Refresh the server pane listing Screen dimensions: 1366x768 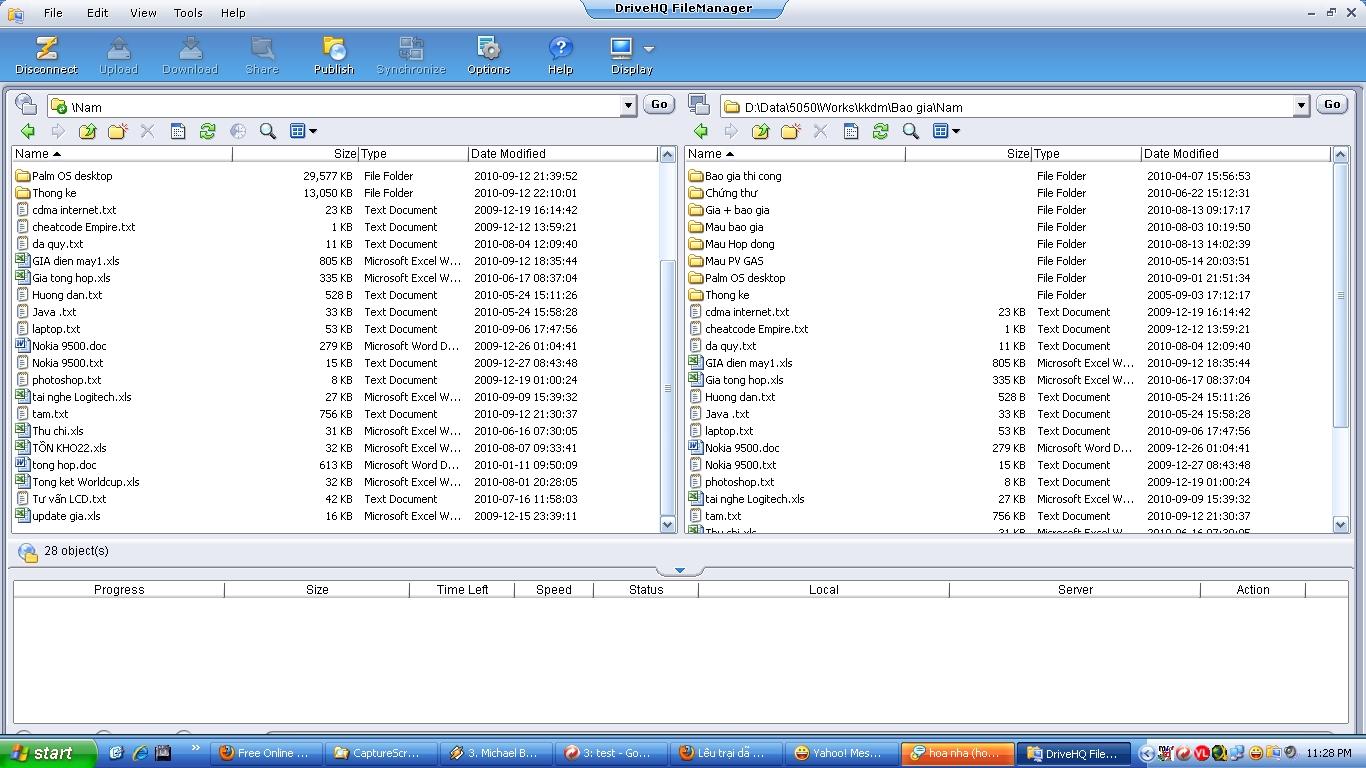208,131
